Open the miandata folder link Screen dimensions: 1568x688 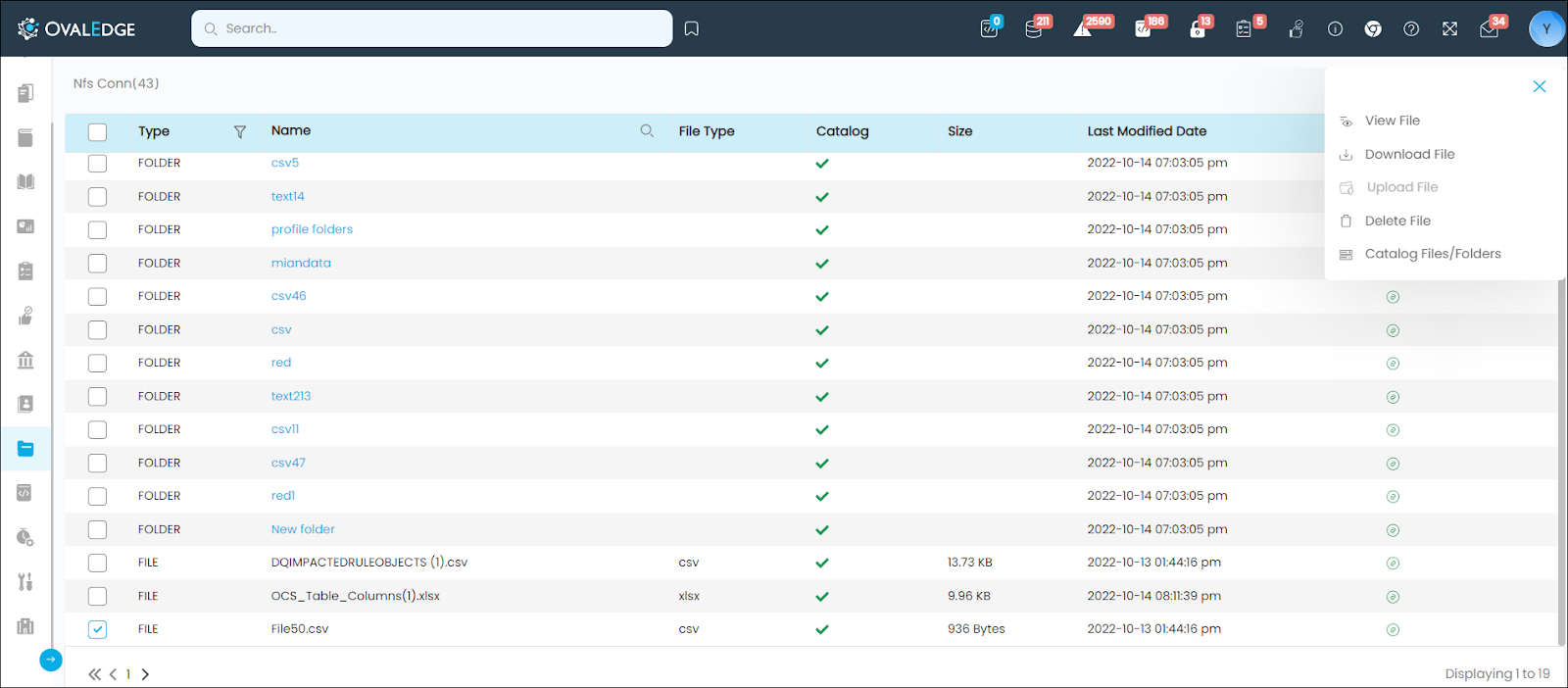coord(301,263)
